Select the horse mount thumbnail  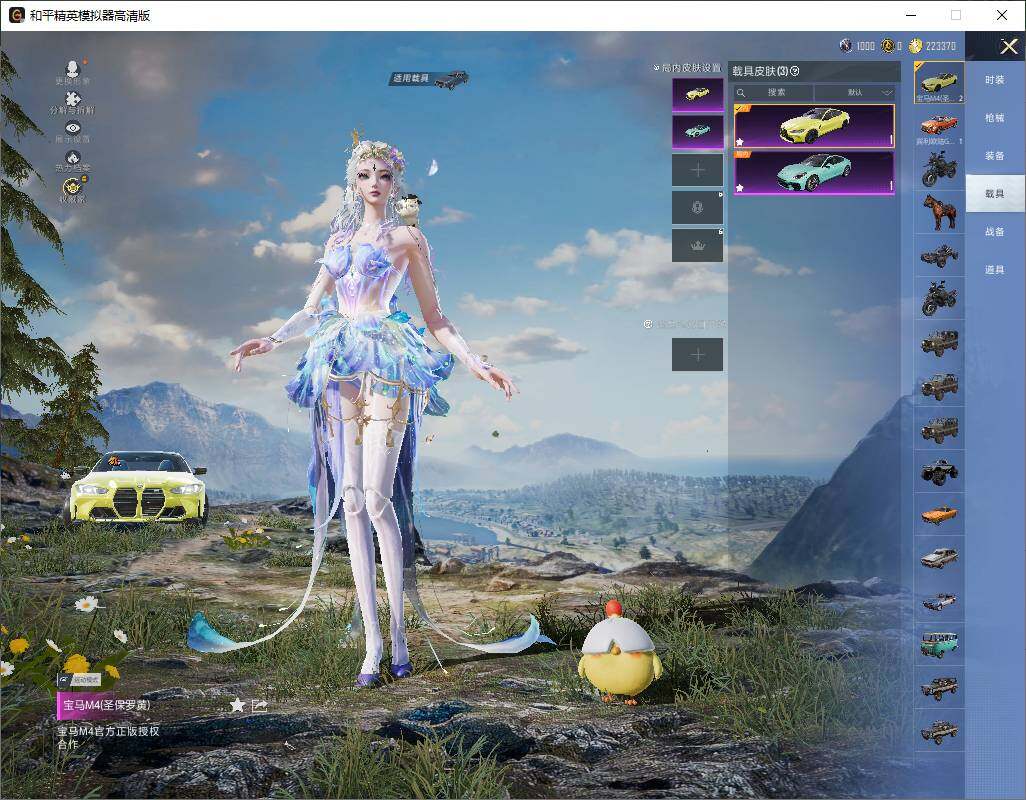click(x=939, y=212)
